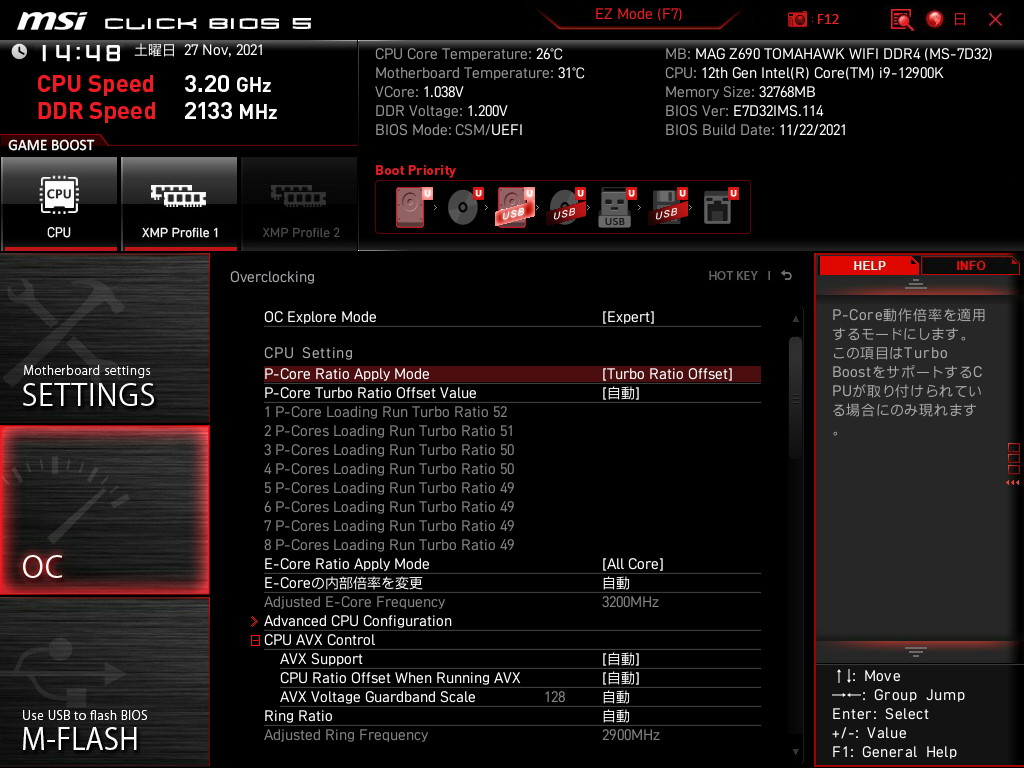Open the HOT KEY list
Viewport: 1024px width, 768px height.
(x=733, y=276)
